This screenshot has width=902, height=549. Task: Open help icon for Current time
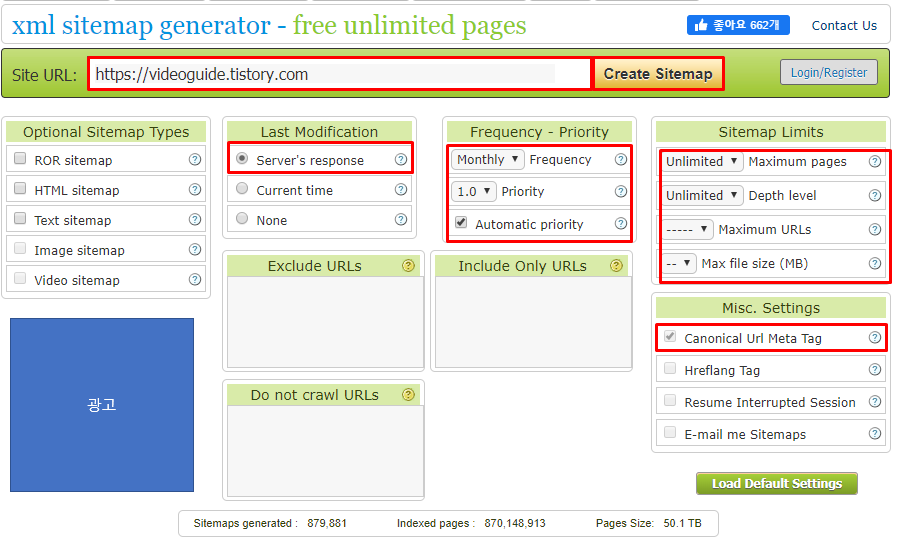click(x=401, y=189)
